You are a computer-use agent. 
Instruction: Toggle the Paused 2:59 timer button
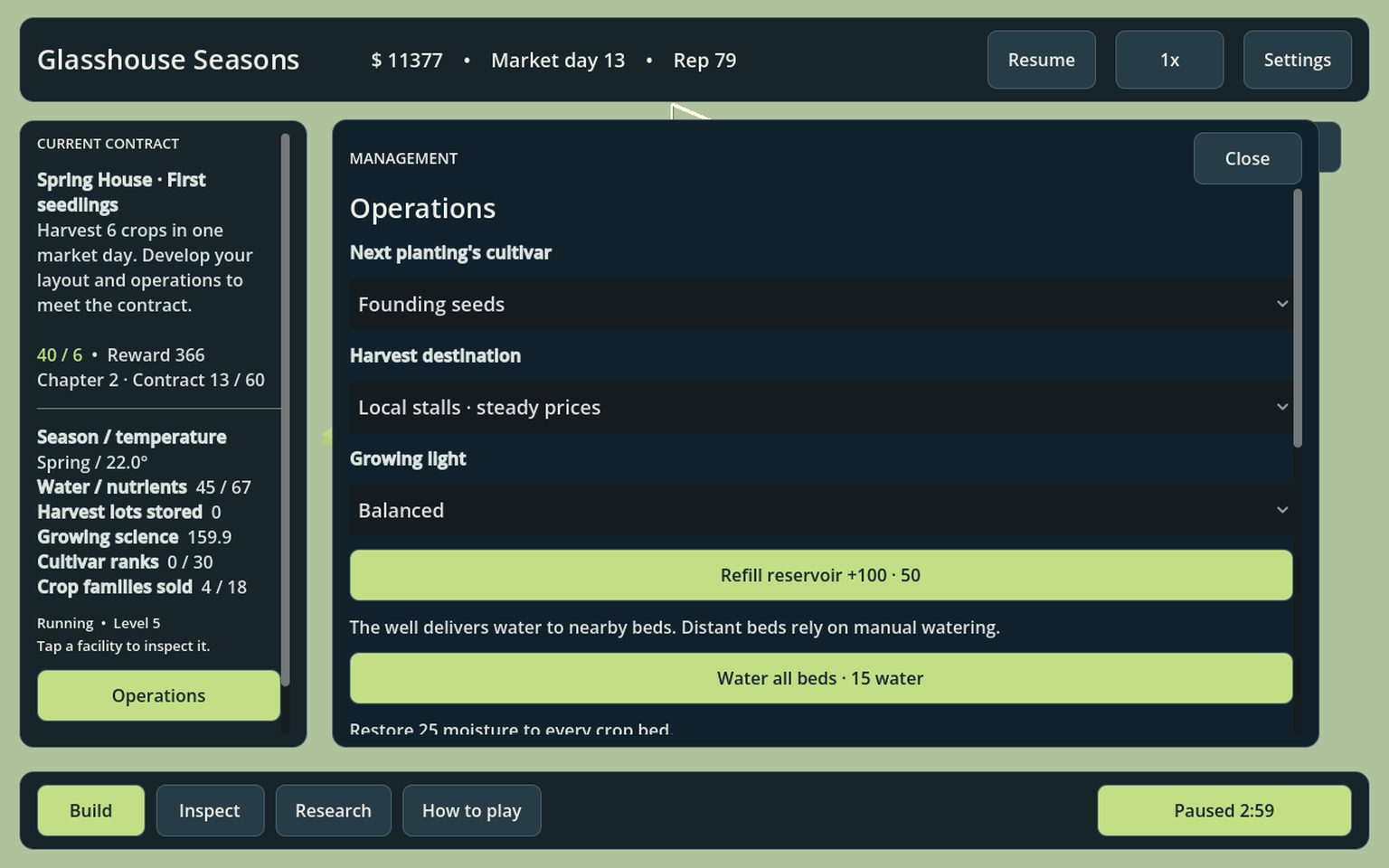[x=1224, y=810]
